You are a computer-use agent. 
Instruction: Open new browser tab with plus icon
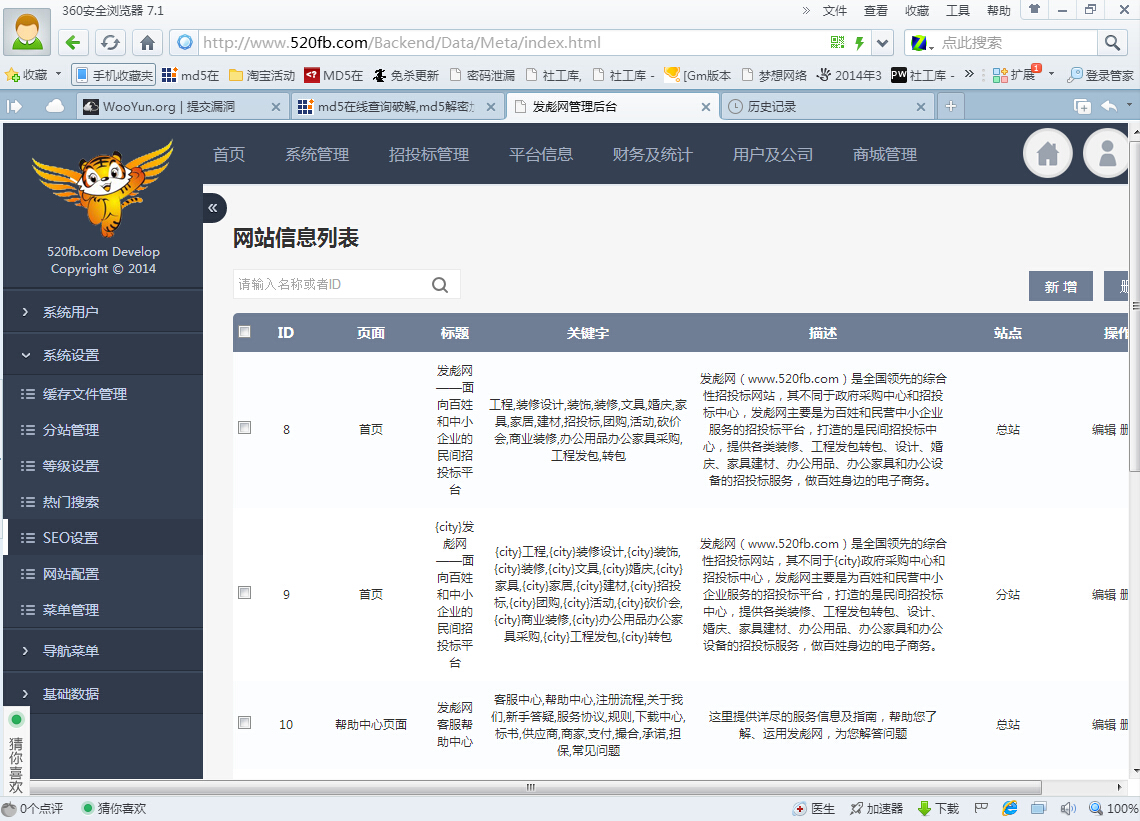950,106
